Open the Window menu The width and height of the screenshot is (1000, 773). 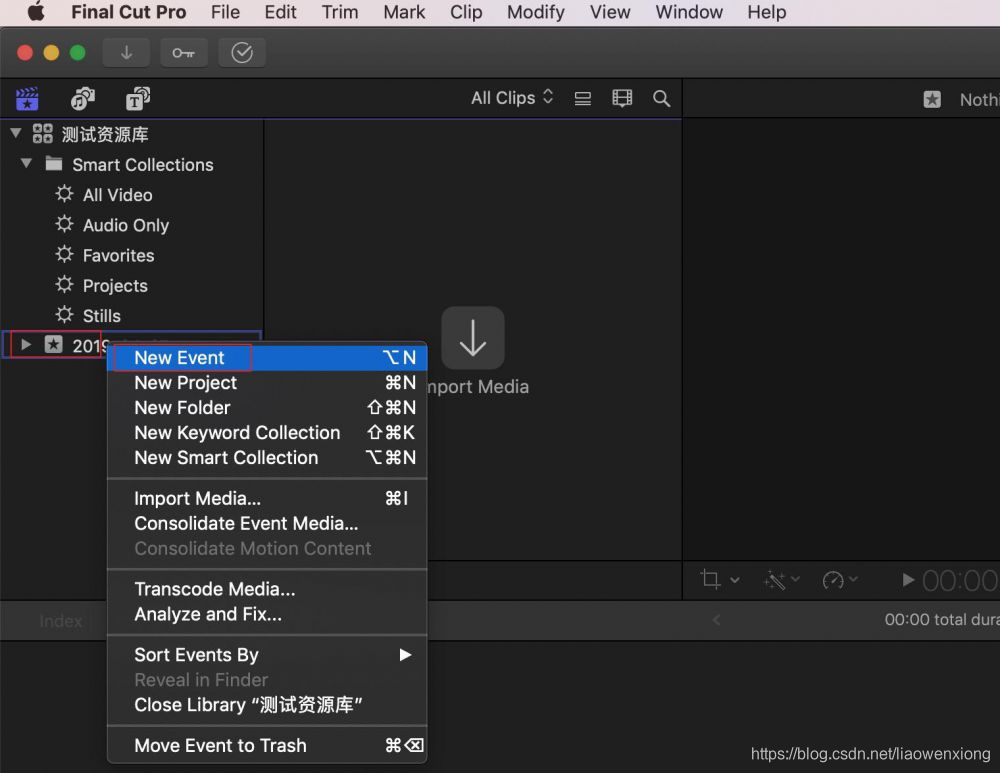pos(689,12)
